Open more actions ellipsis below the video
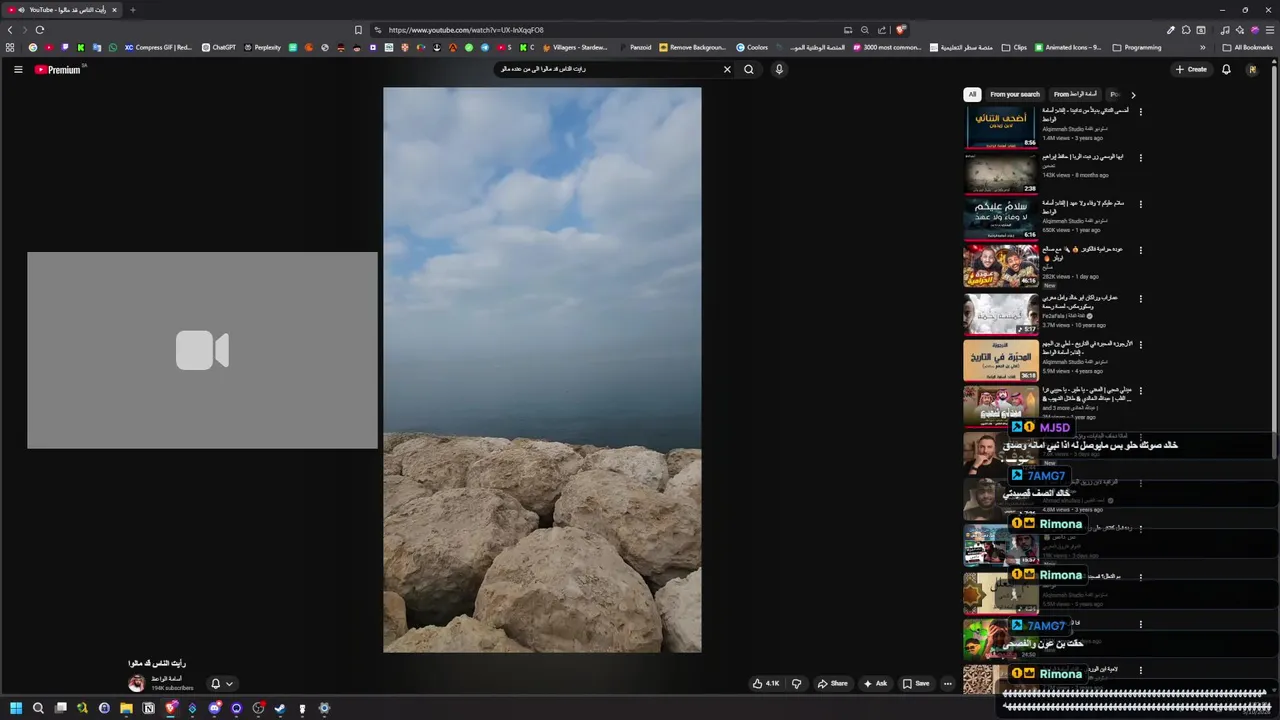 pos(947,684)
